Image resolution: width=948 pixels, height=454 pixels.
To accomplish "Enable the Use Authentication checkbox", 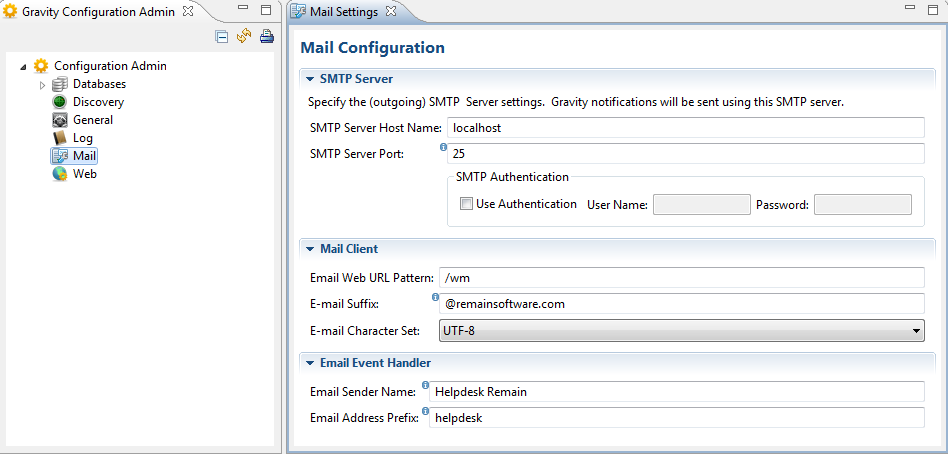I will coord(466,204).
